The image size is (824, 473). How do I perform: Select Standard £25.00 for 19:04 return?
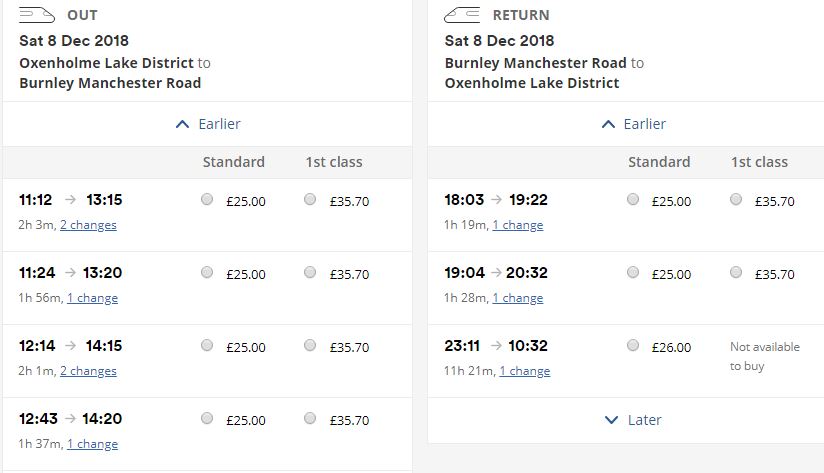(633, 272)
